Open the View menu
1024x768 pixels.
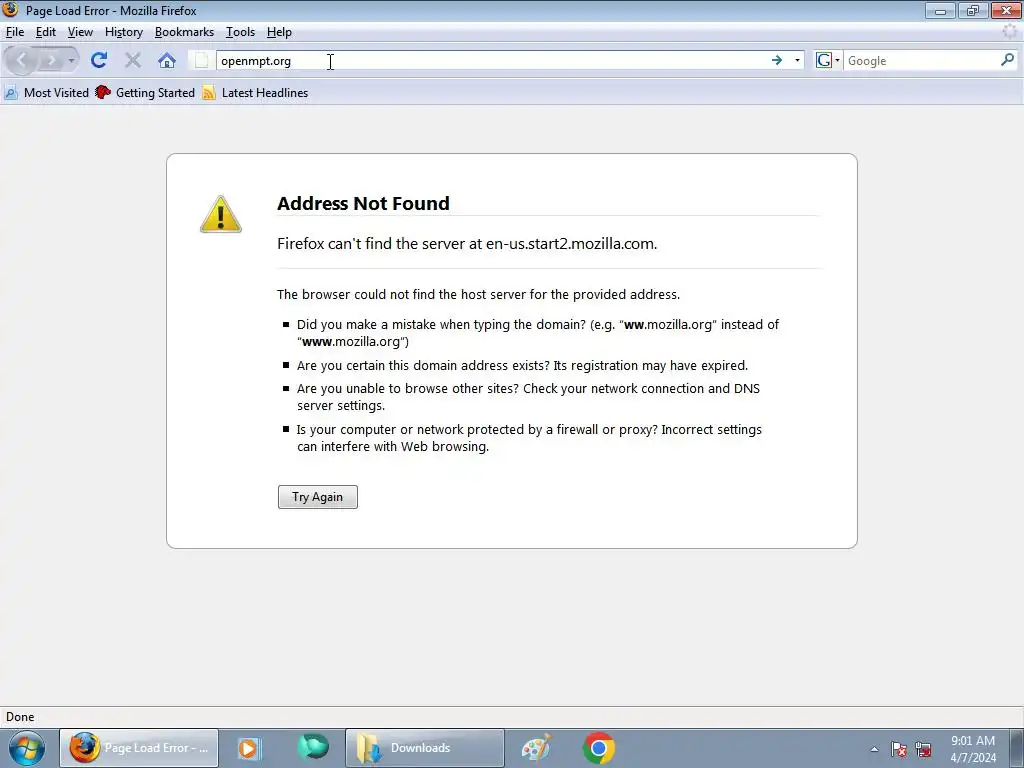pos(80,32)
